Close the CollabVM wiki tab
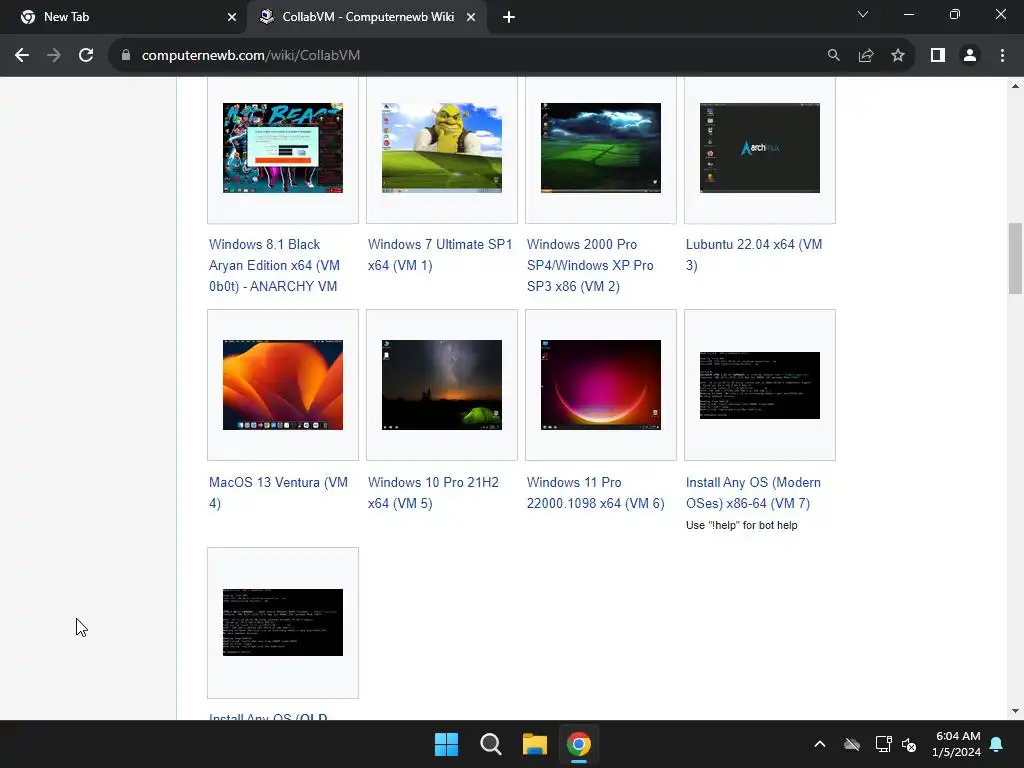The height and width of the screenshot is (768, 1024). click(x=471, y=18)
